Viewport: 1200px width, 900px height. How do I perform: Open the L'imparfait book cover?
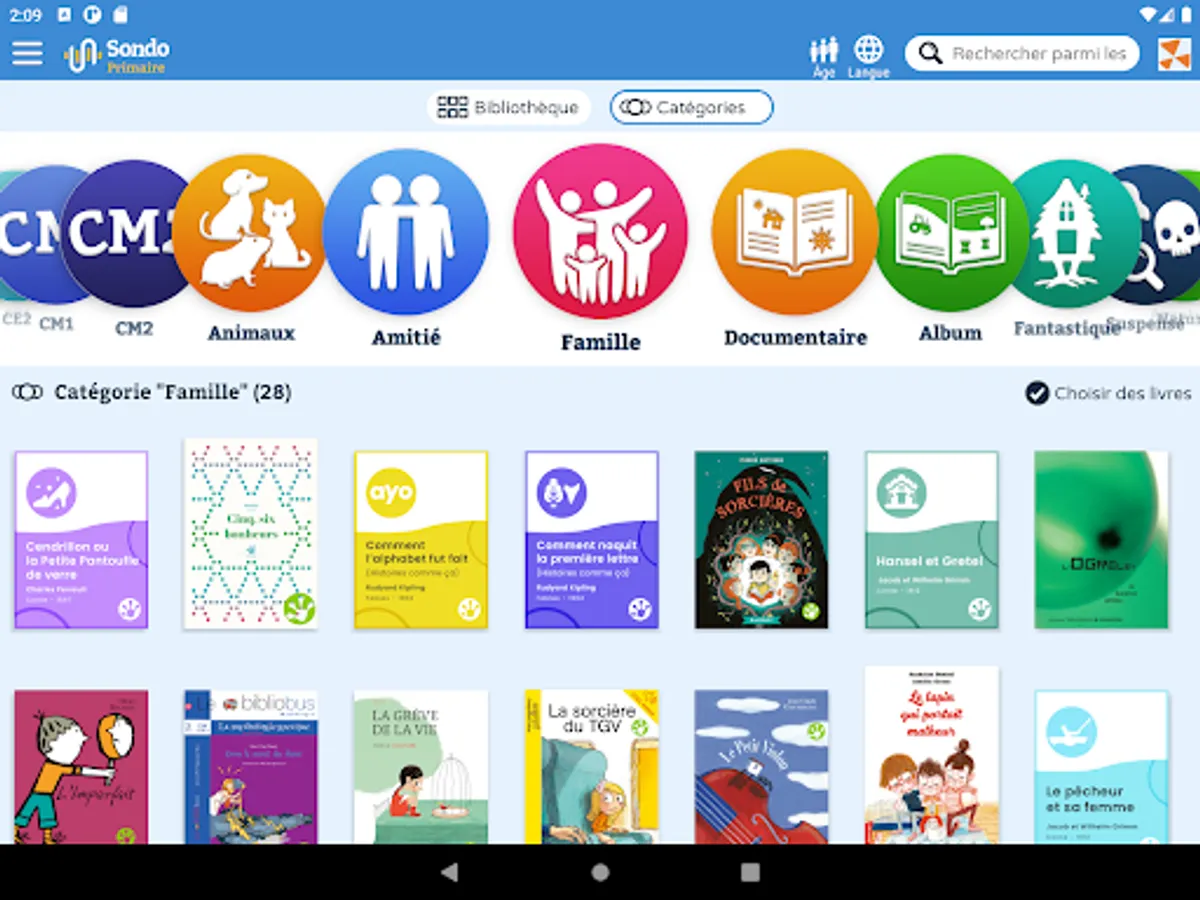(81, 767)
